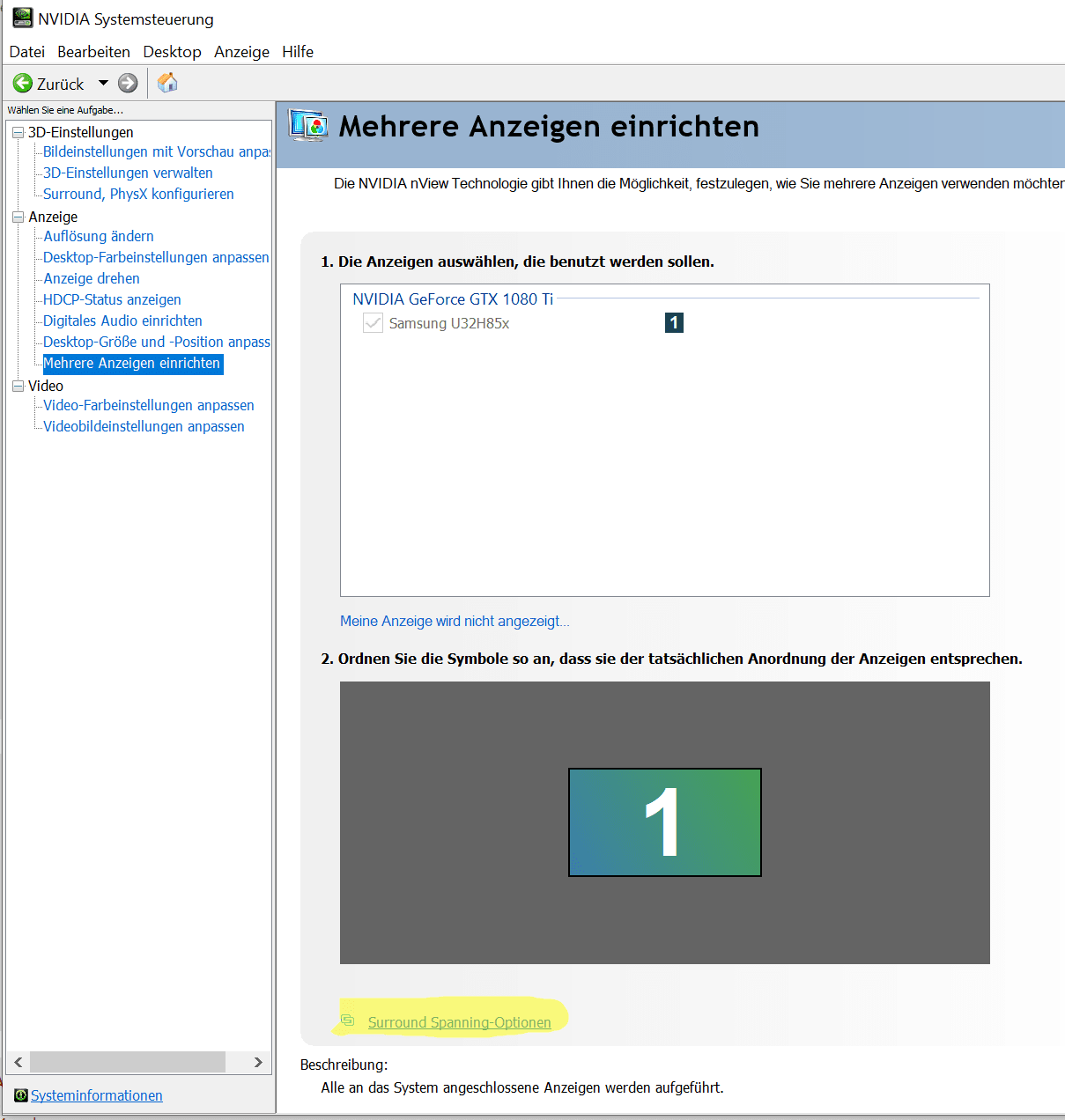Collapse the 3D-Einstellungen tree node

coord(18,132)
